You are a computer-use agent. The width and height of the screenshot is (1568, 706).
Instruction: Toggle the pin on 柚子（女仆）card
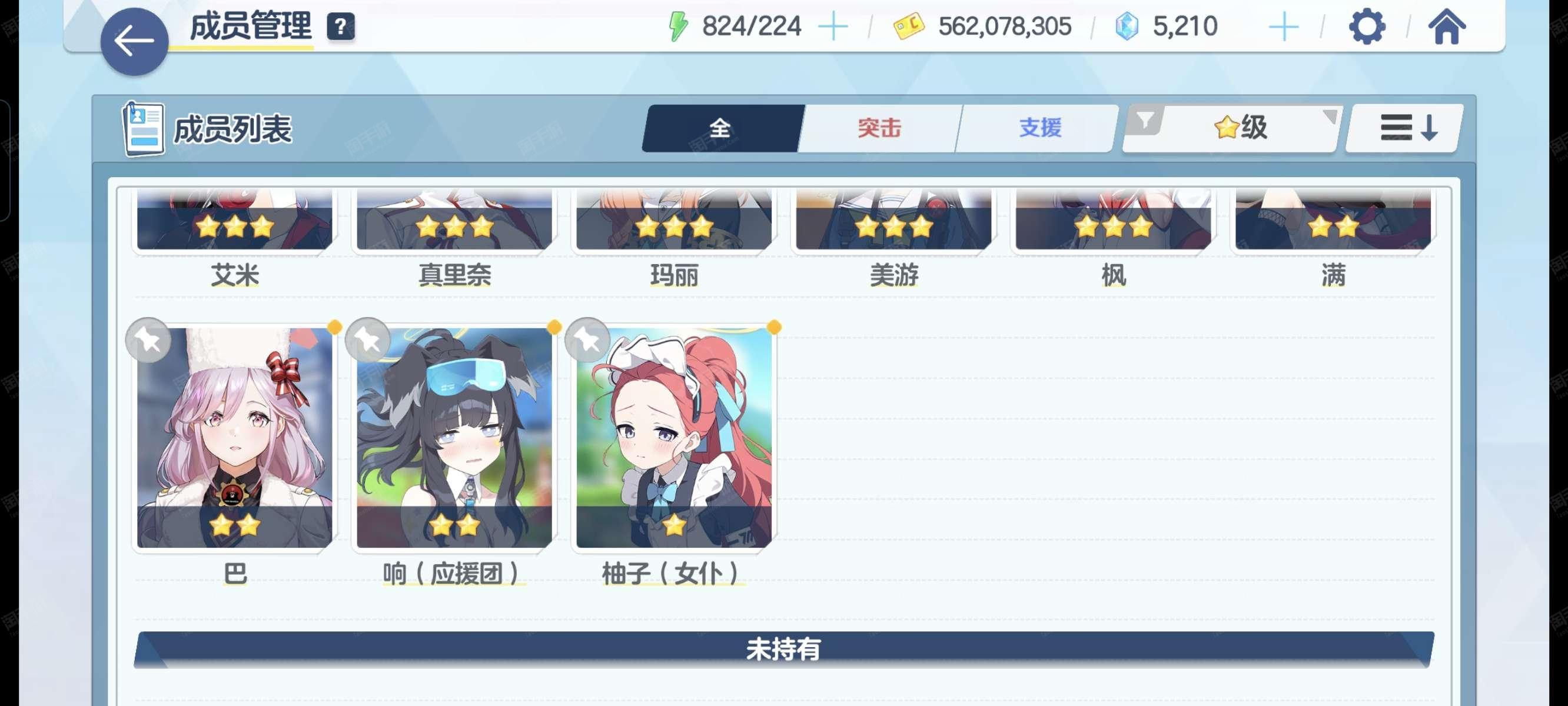(x=588, y=340)
